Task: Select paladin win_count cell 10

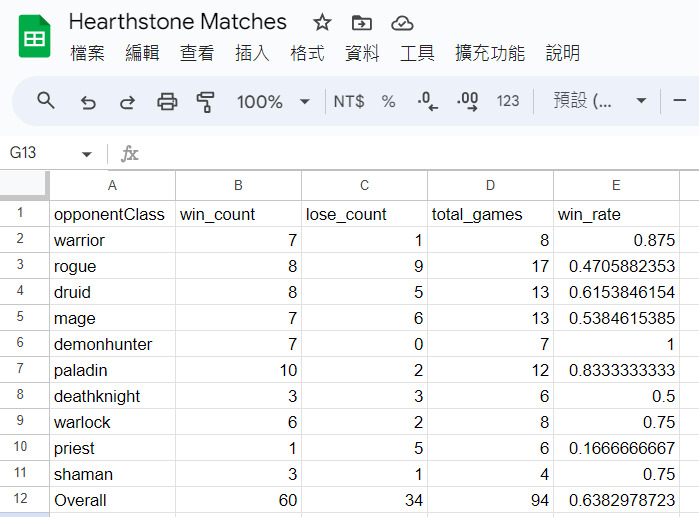Action: click(x=238, y=370)
